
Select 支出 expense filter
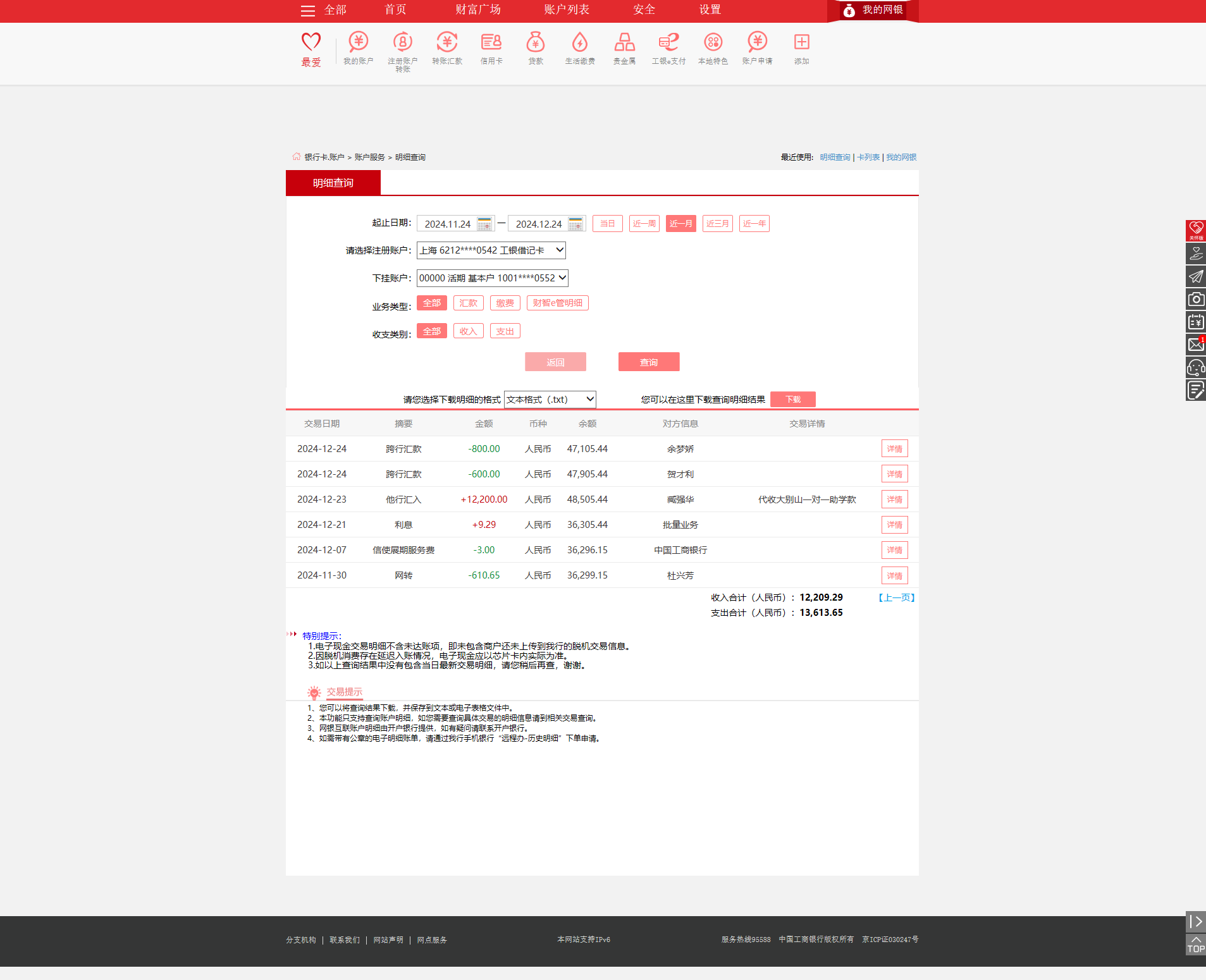pyautogui.click(x=505, y=331)
